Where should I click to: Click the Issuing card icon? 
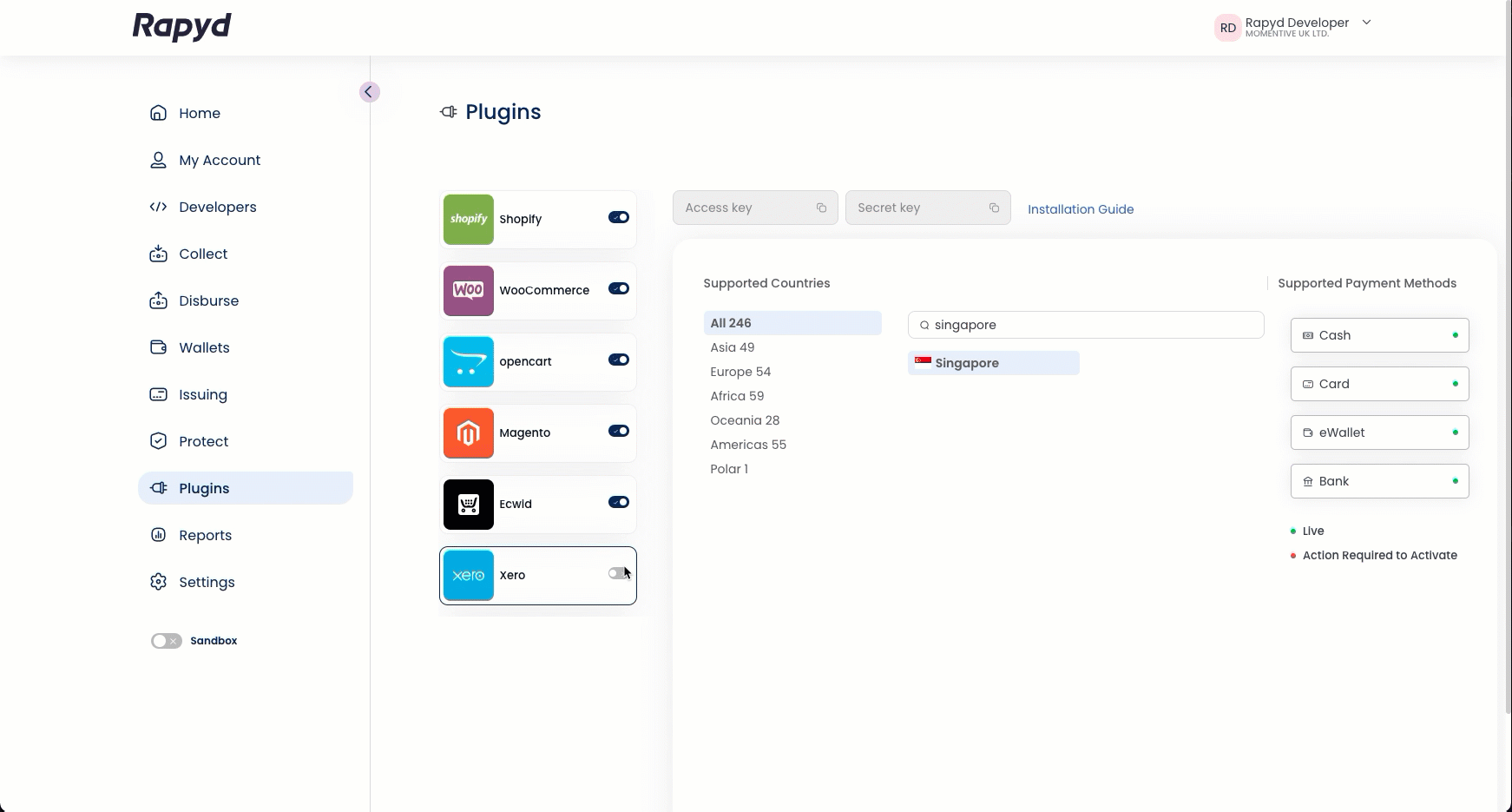[158, 394]
